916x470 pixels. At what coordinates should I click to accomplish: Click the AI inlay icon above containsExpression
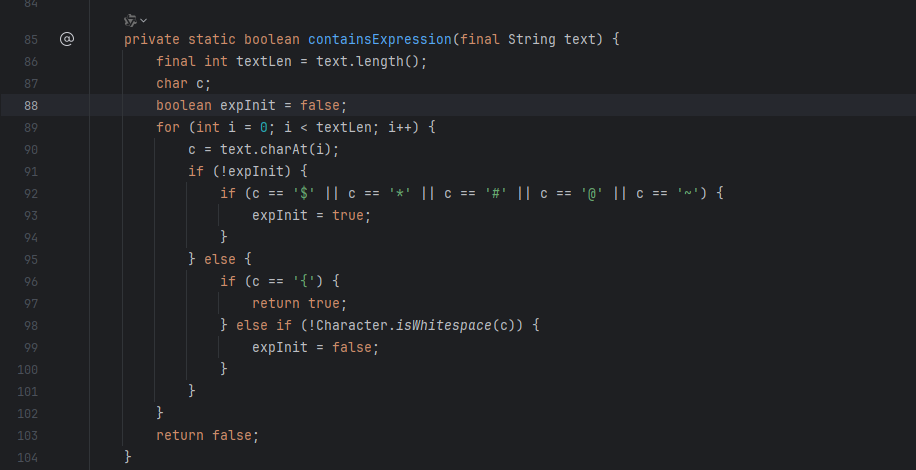(130, 20)
